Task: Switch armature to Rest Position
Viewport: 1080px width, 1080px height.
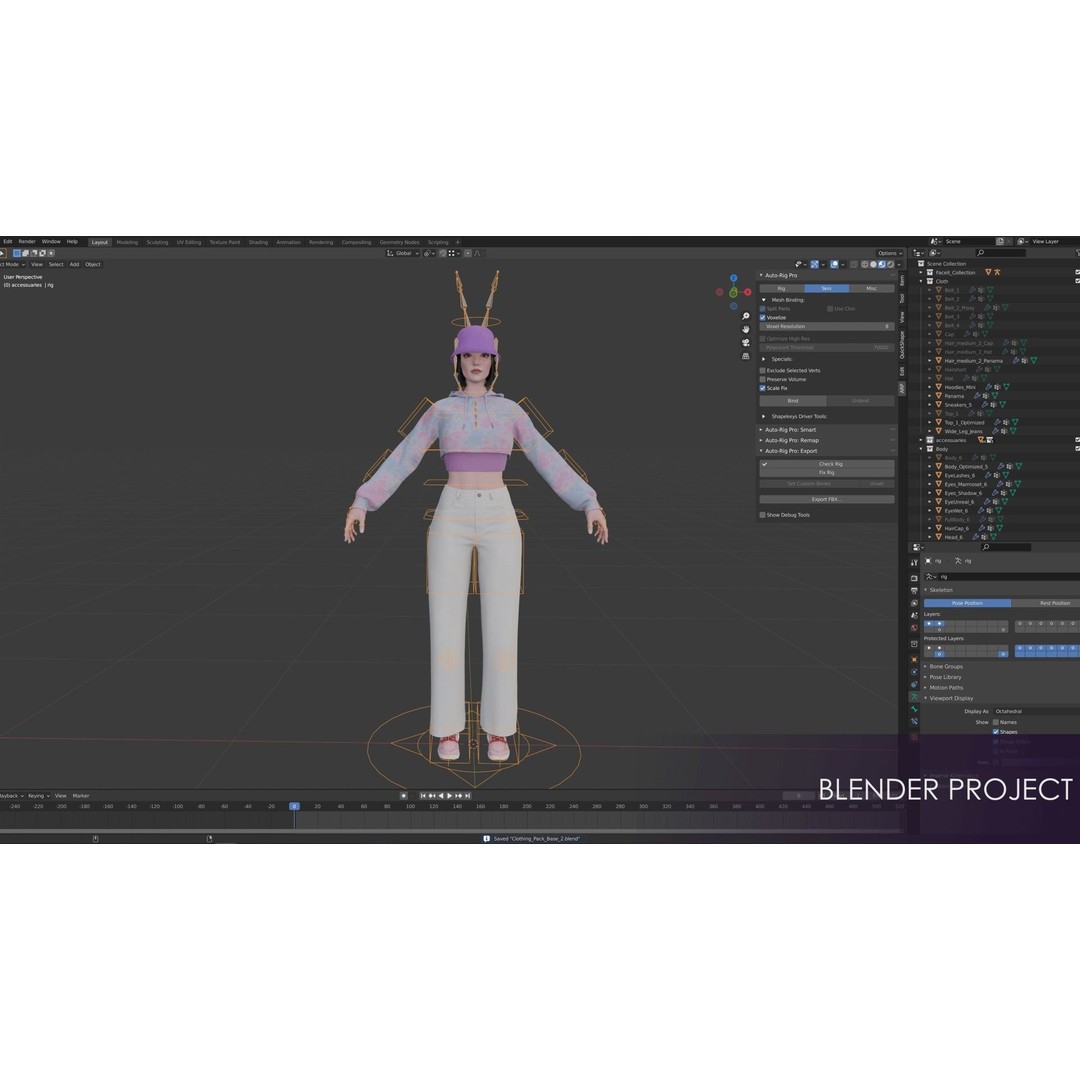Action: tap(1046, 603)
